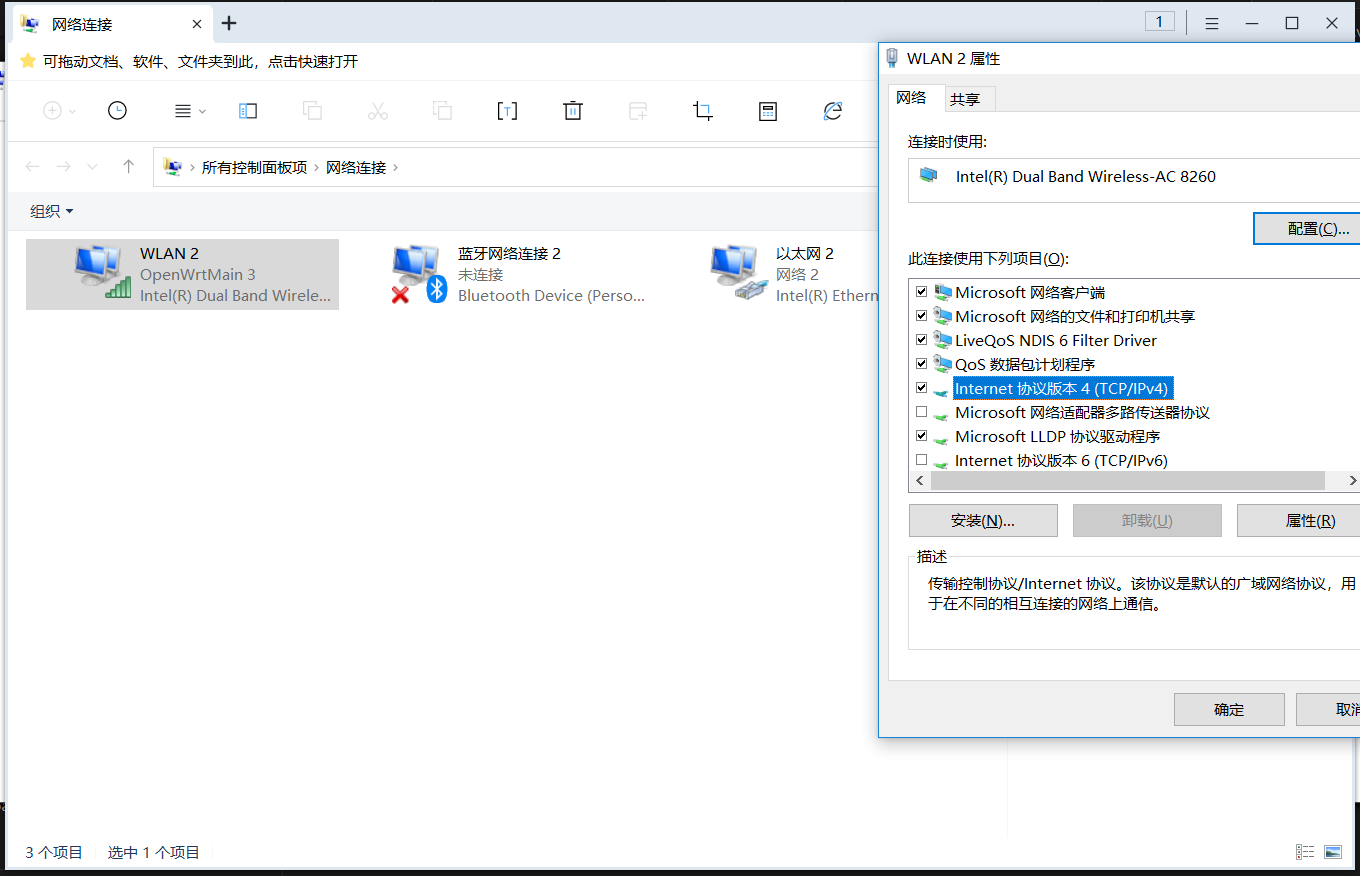
Task: Click the address bar path field
Action: tap(515, 167)
